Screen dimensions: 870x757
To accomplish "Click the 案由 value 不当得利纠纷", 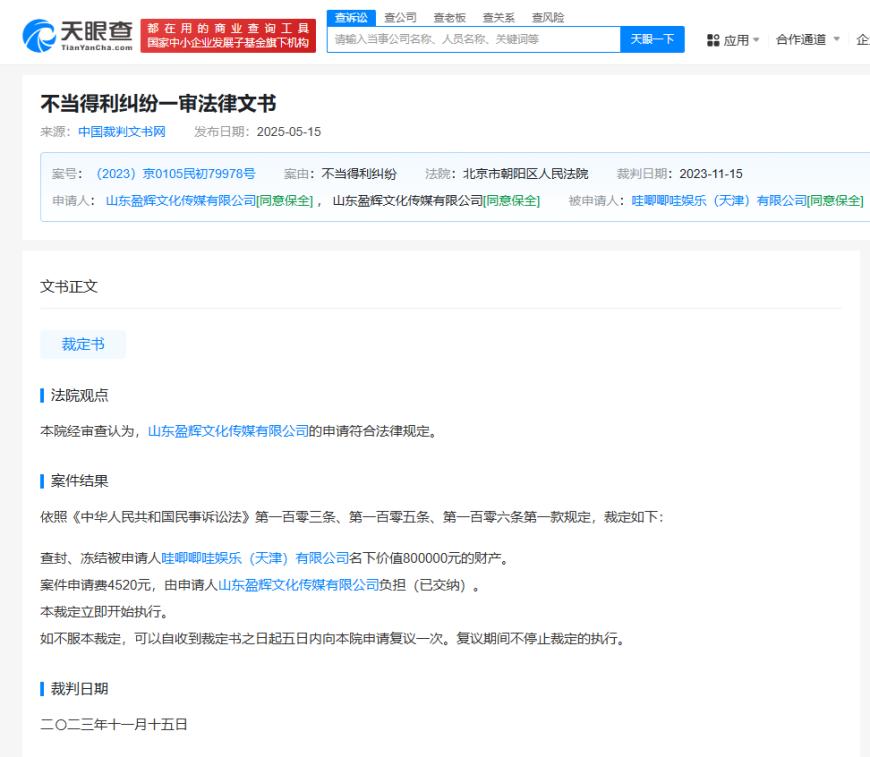I will click(x=359, y=174).
